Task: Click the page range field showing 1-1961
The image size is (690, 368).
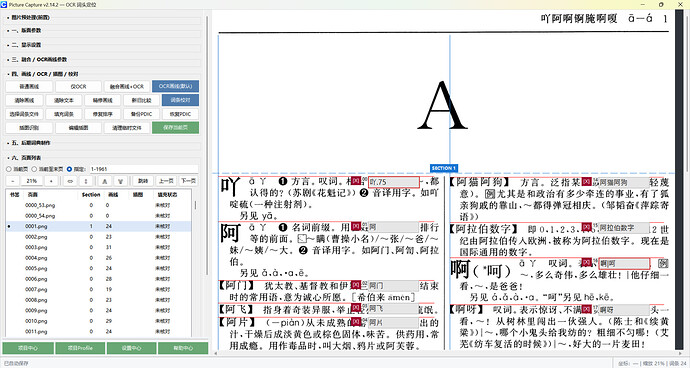Action: pos(143,169)
